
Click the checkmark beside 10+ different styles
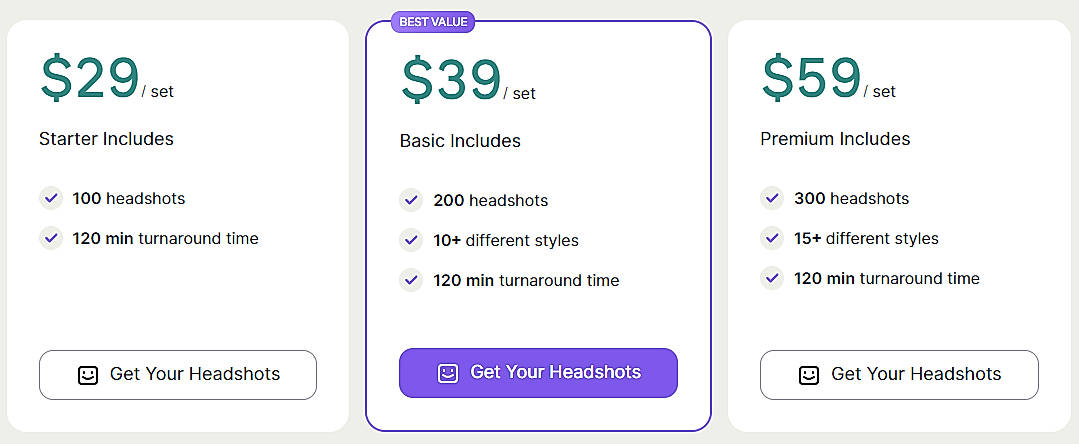click(x=411, y=240)
